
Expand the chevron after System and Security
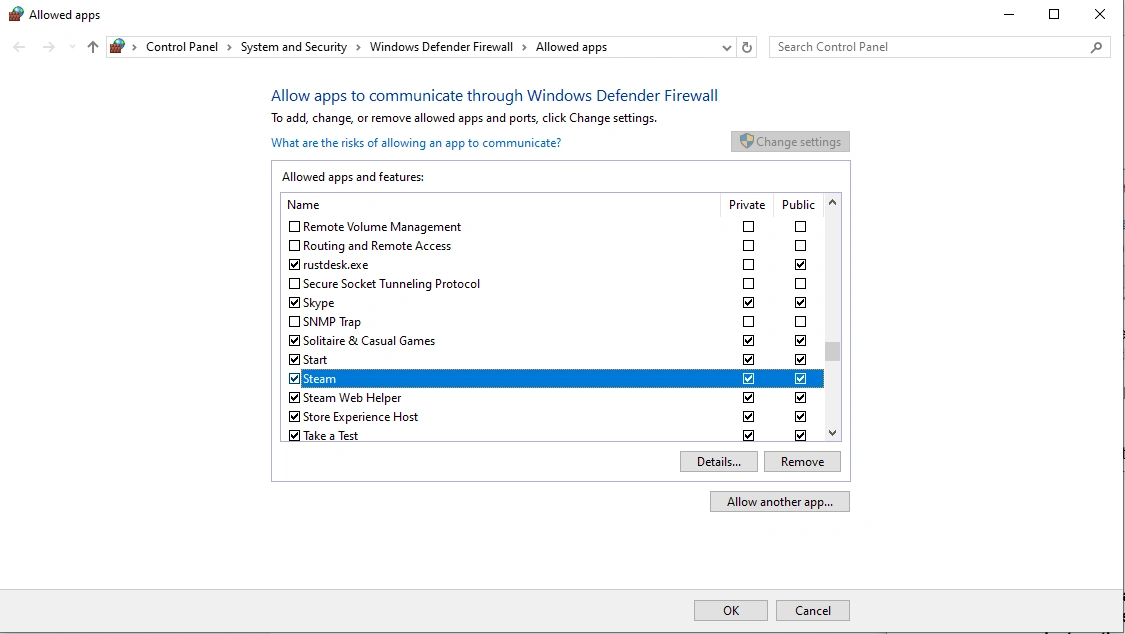(358, 47)
